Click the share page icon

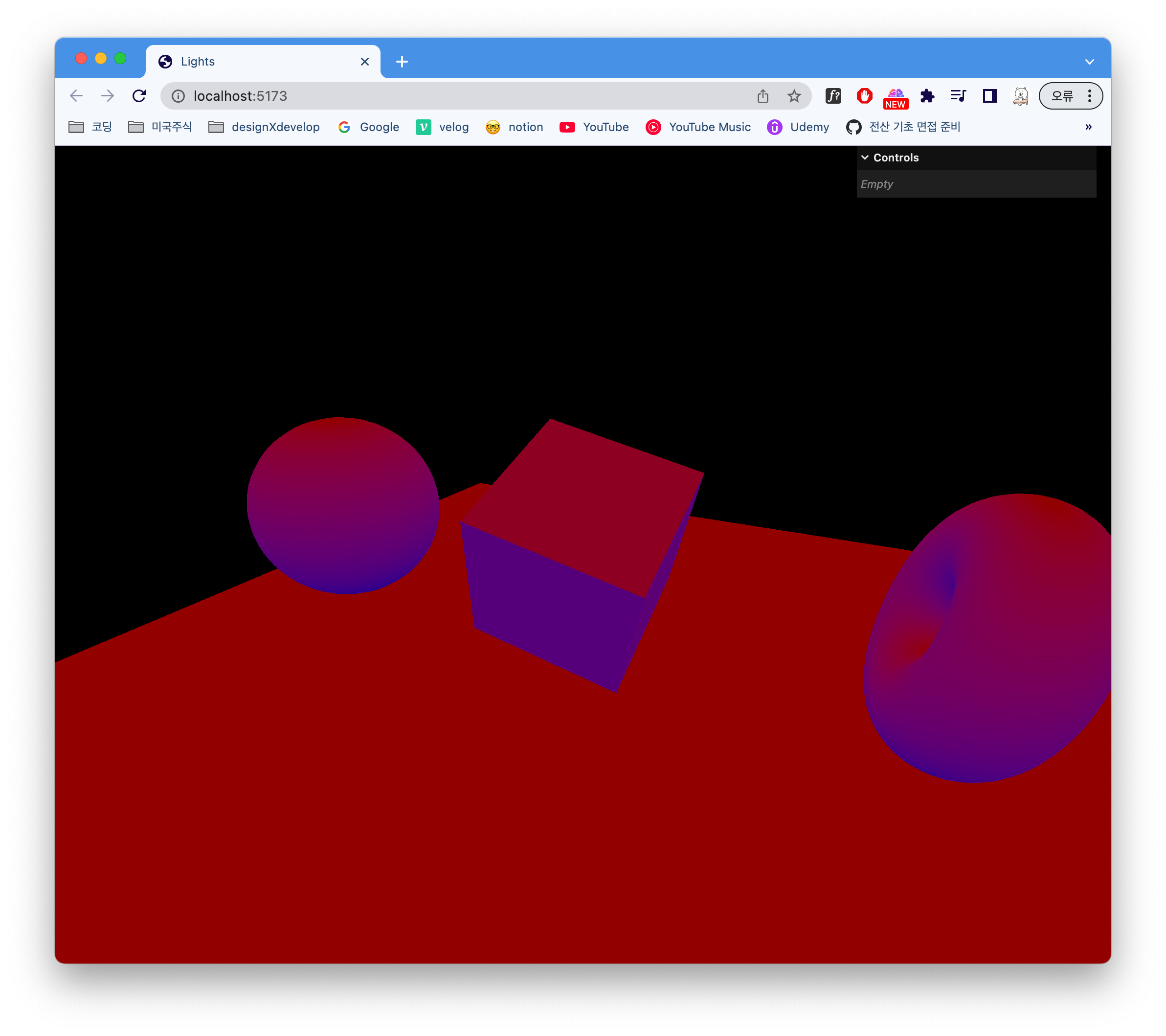coord(762,96)
